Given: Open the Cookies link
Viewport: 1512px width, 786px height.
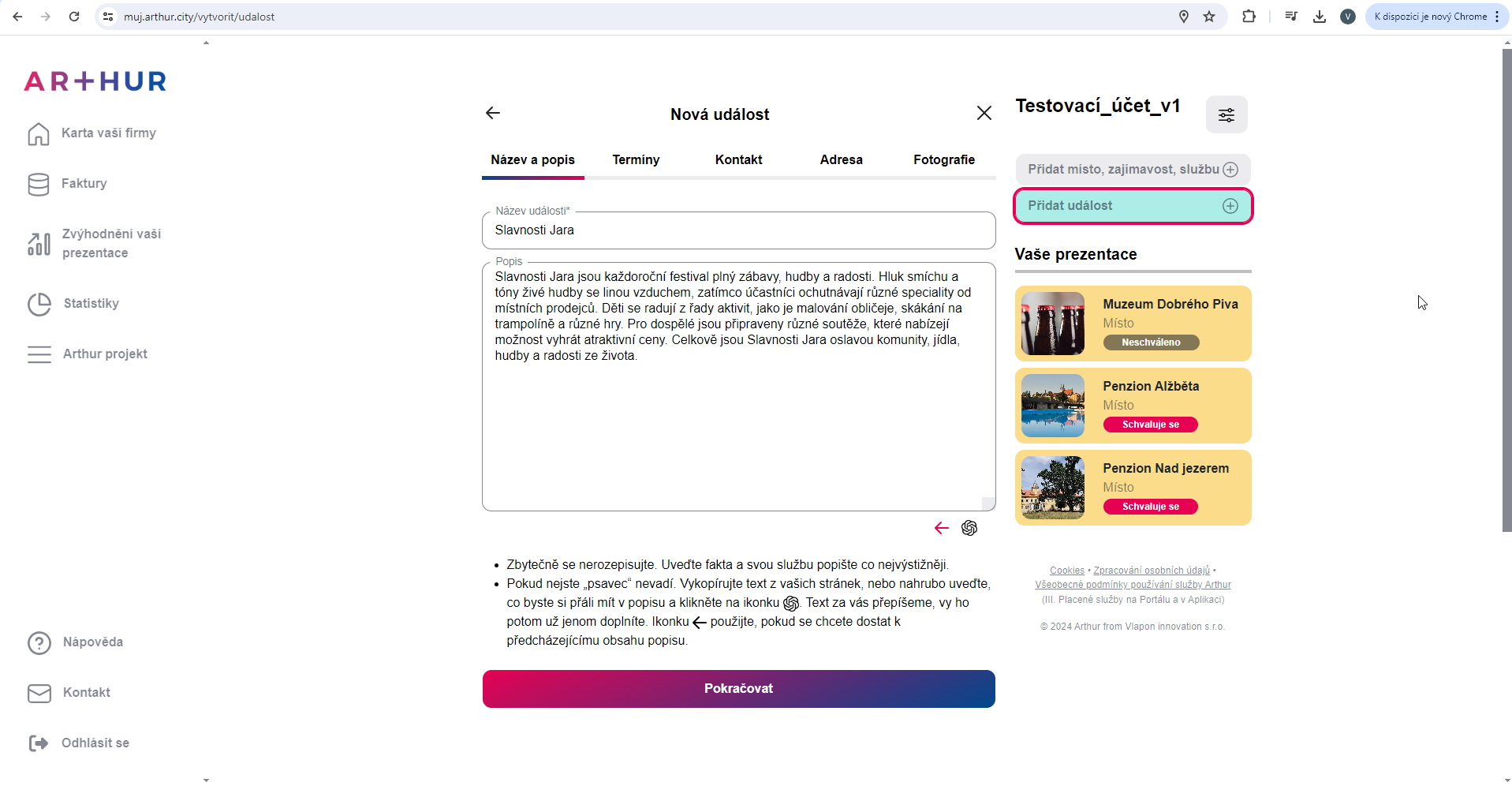Looking at the screenshot, I should (x=1066, y=571).
